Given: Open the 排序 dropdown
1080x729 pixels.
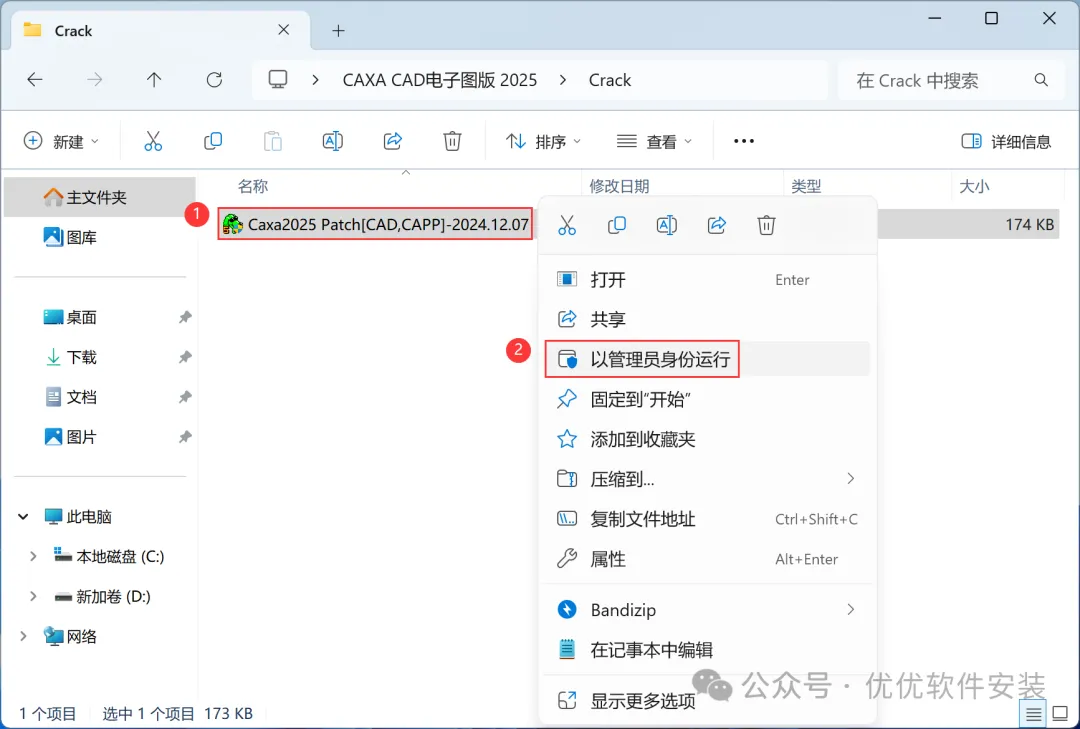Looking at the screenshot, I should click(543, 141).
